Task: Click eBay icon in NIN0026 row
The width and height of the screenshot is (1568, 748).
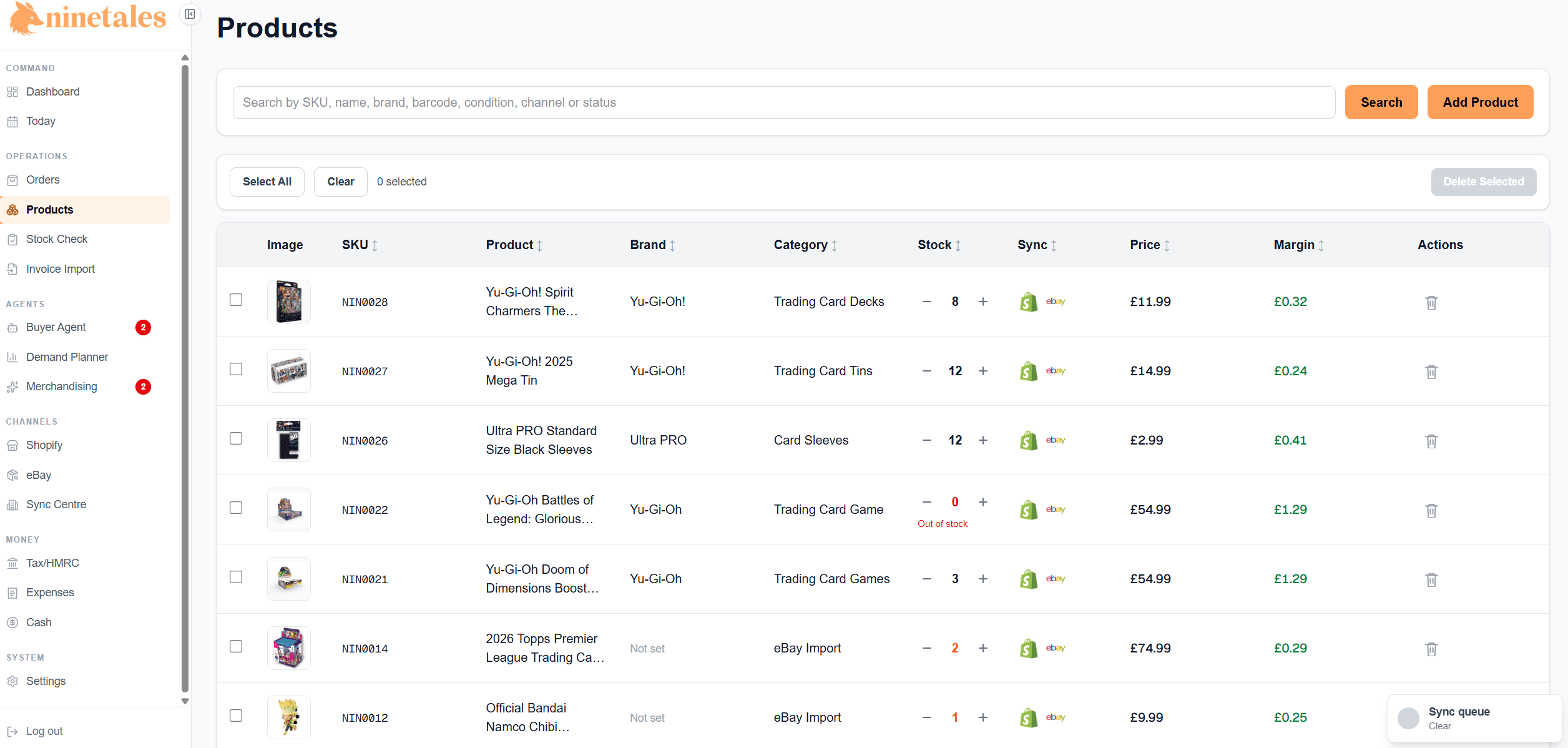Action: 1056,440
